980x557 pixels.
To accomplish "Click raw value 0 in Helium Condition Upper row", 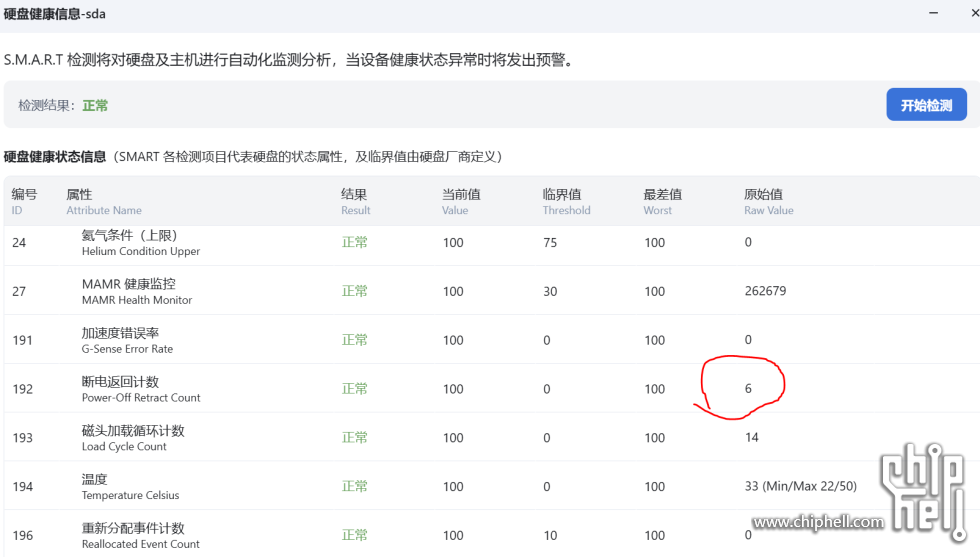I will (x=748, y=242).
